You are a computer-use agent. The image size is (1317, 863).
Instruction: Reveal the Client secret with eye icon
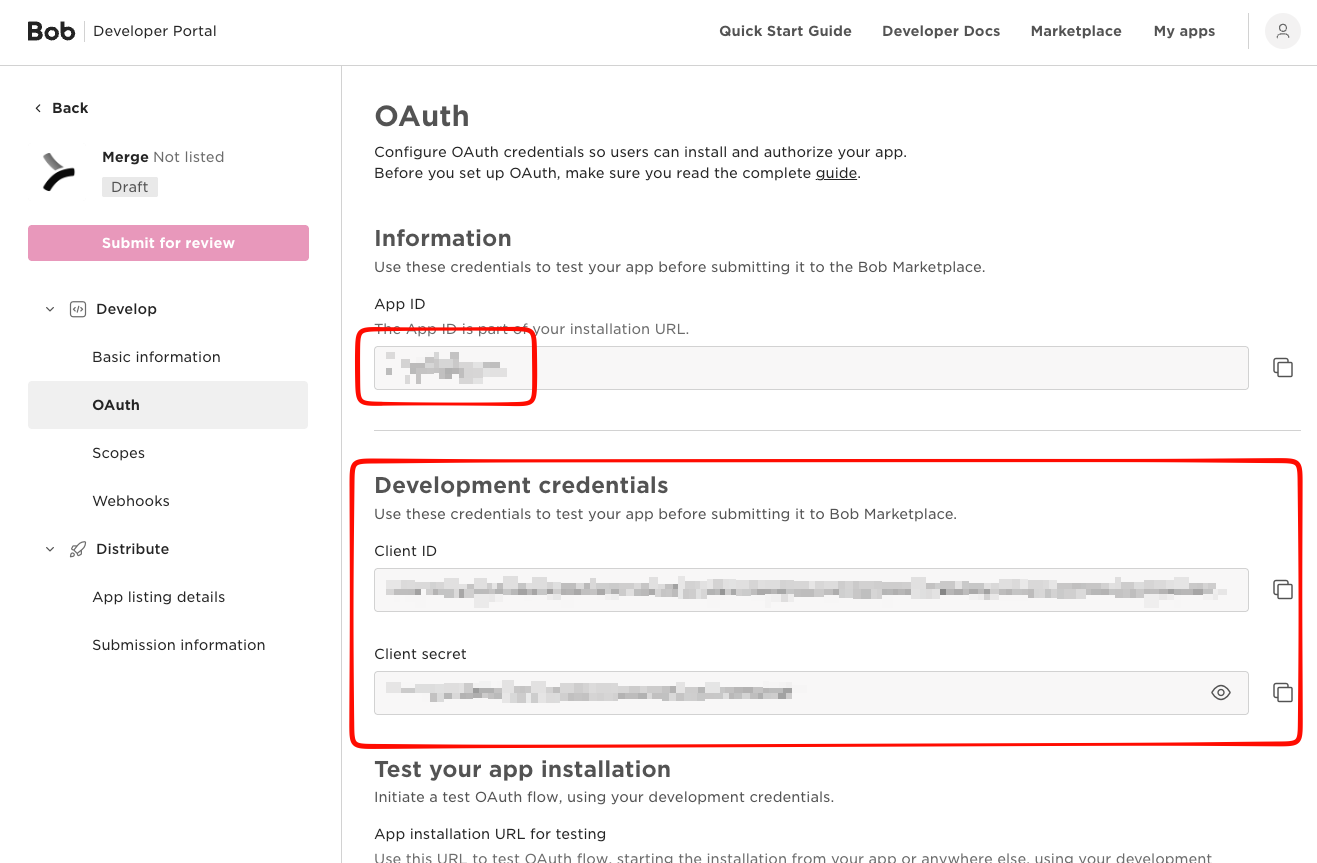coord(1220,692)
